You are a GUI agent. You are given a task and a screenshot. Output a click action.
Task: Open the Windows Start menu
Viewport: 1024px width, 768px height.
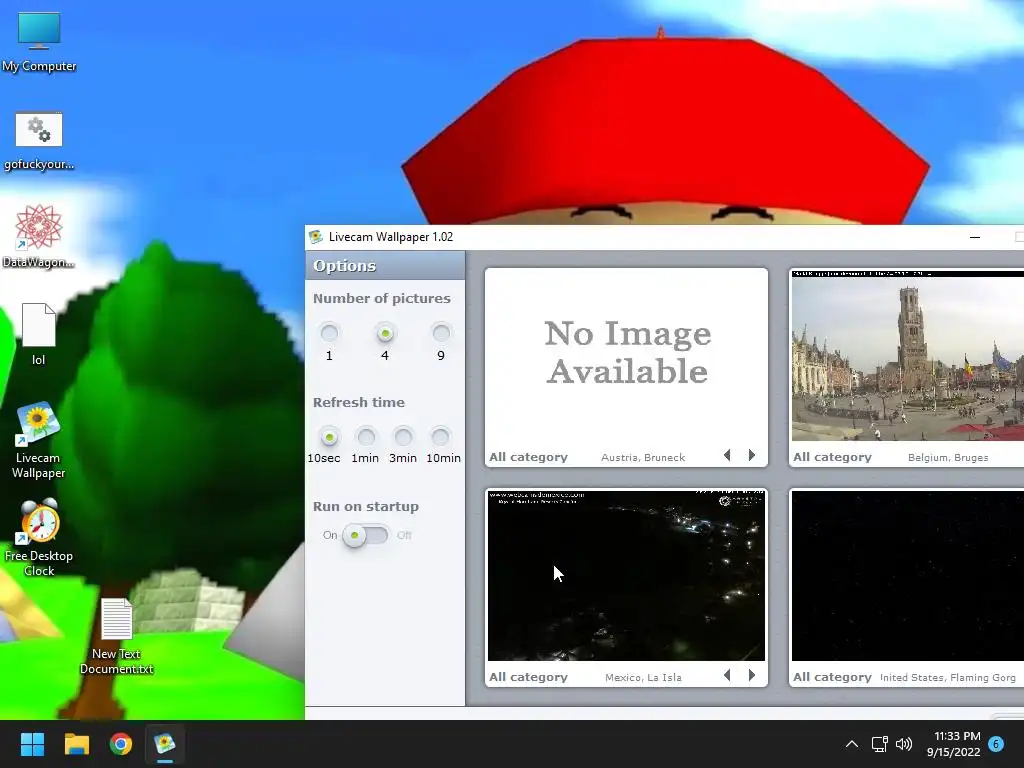(x=32, y=744)
